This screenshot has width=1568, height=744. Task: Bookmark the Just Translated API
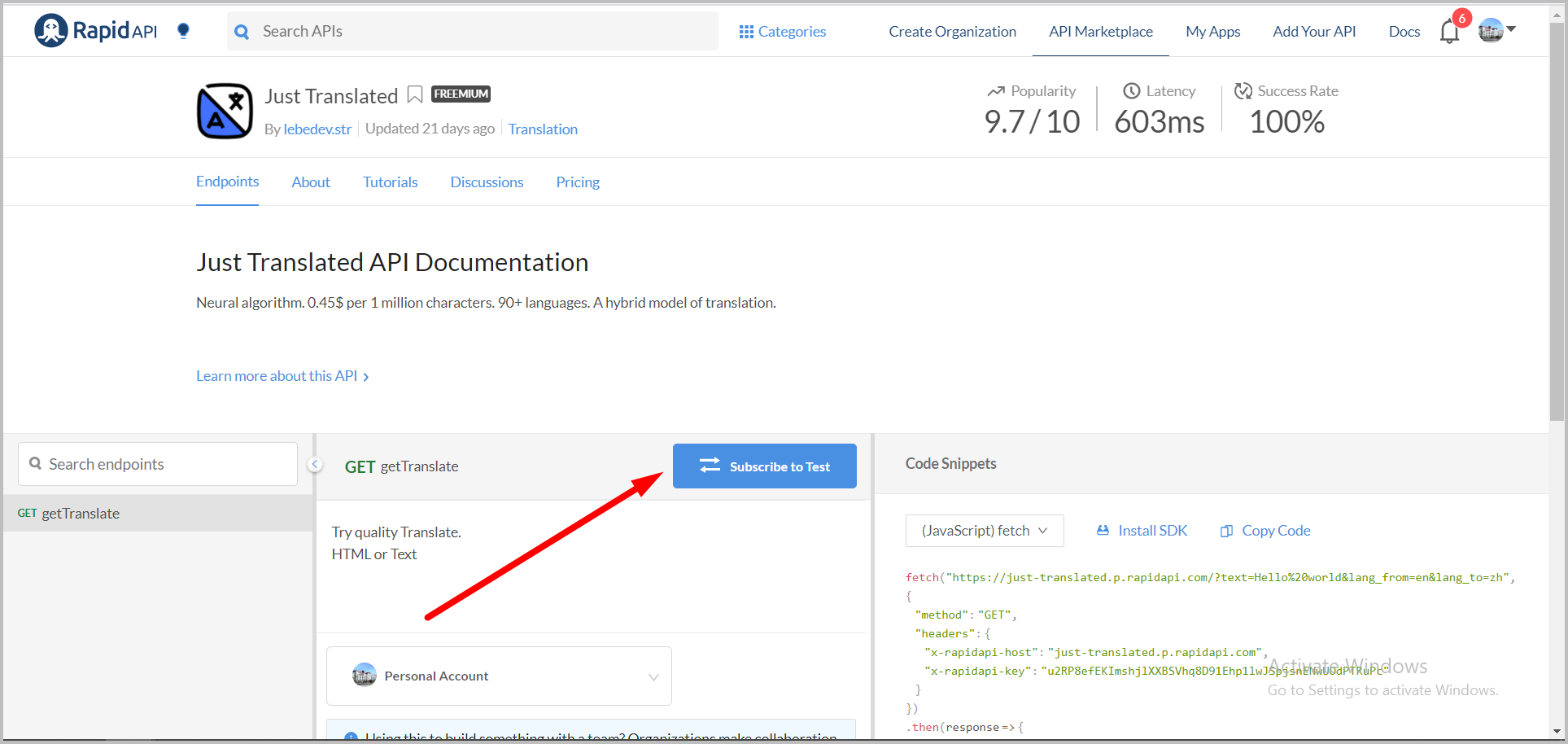(x=415, y=95)
